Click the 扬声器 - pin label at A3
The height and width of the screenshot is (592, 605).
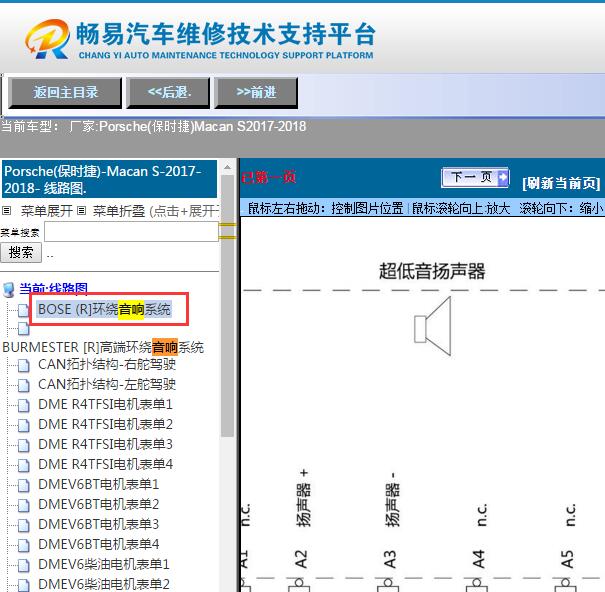pos(392,499)
